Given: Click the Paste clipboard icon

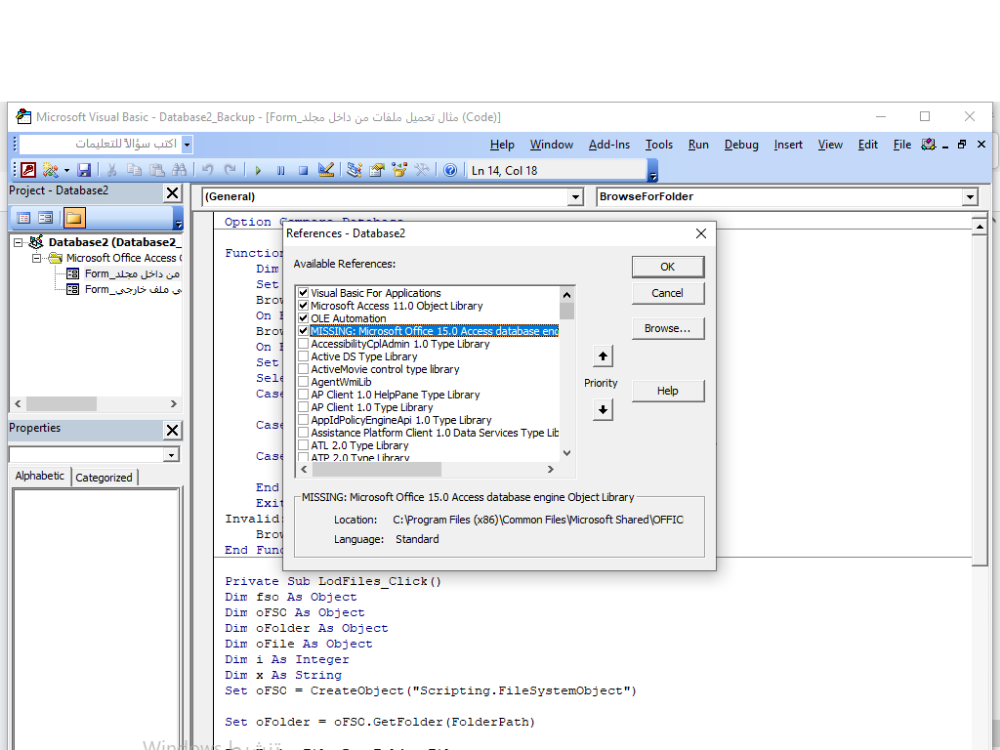Looking at the screenshot, I should pyautogui.click(x=156, y=170).
